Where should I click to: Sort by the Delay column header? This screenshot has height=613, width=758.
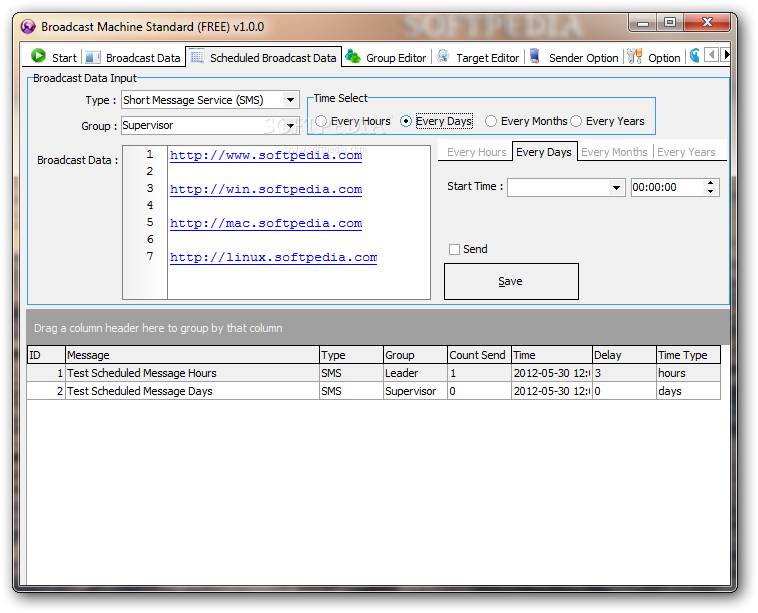(x=625, y=355)
